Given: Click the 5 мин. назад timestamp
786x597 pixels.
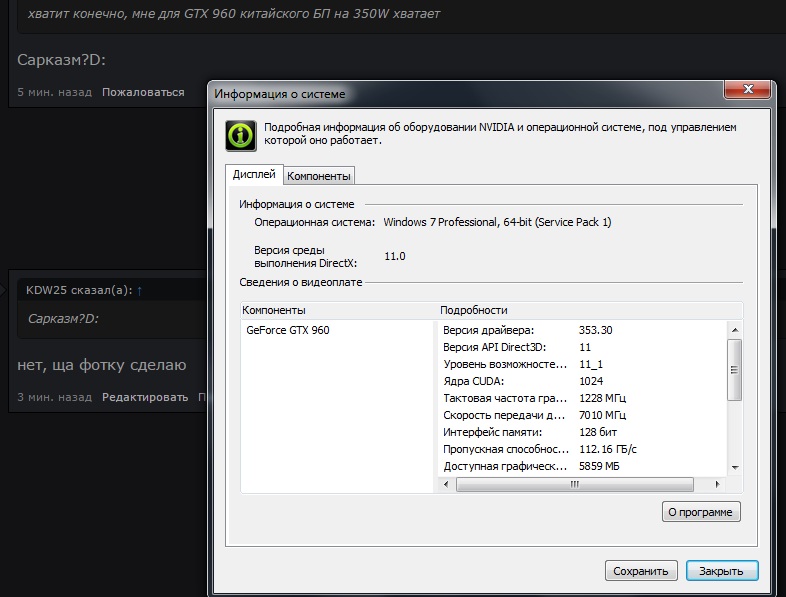Looking at the screenshot, I should (55, 92).
